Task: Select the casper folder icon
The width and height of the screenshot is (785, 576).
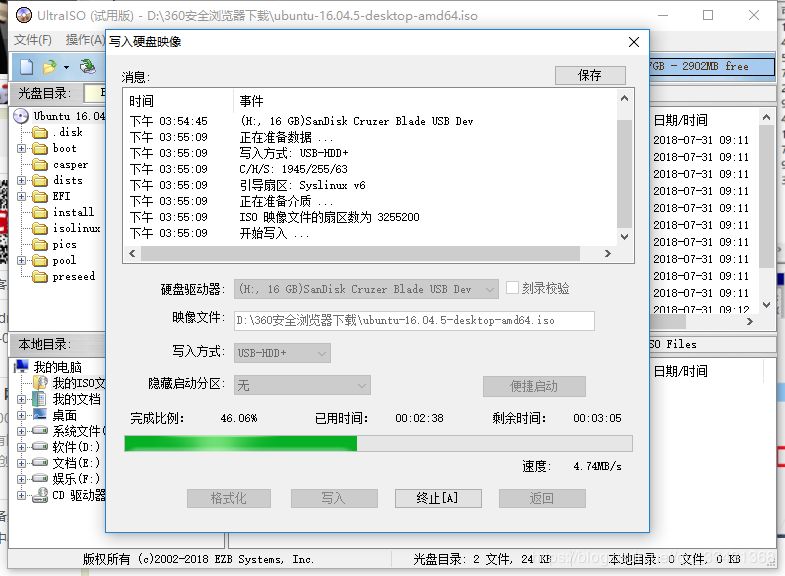Action: (40, 165)
